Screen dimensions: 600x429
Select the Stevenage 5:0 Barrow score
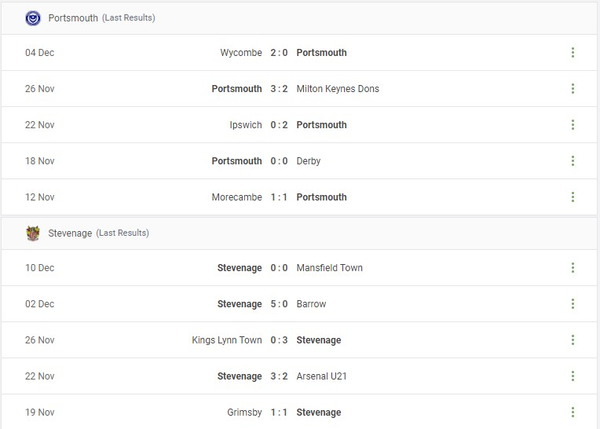pos(279,304)
